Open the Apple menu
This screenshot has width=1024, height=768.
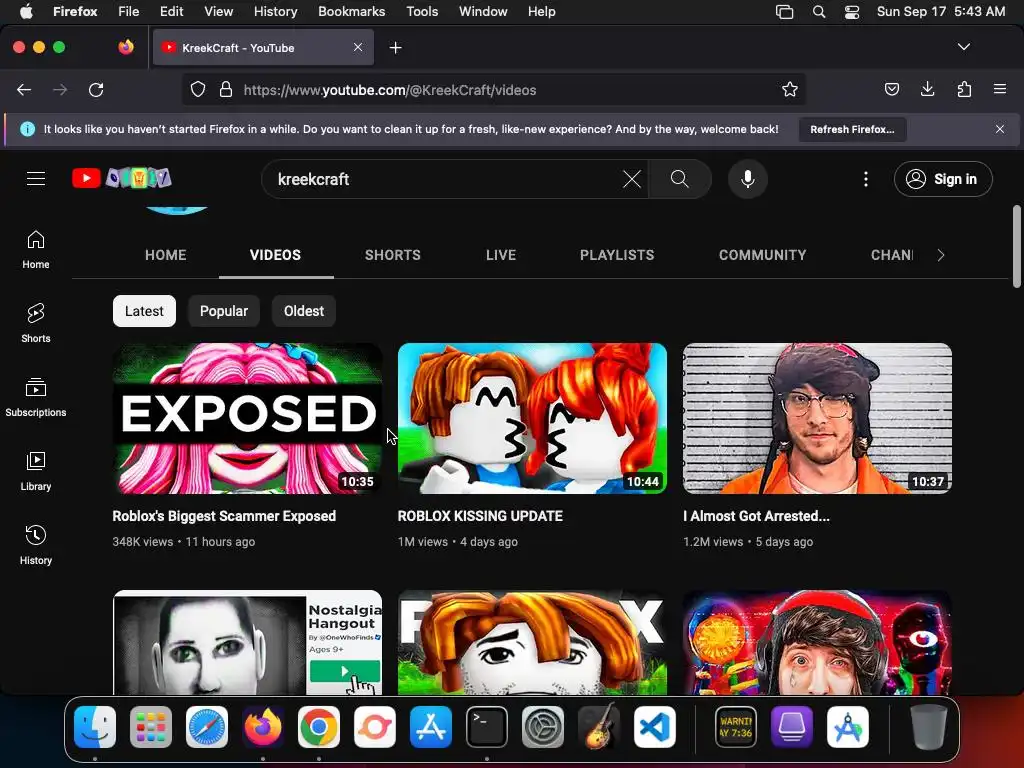coord(27,12)
